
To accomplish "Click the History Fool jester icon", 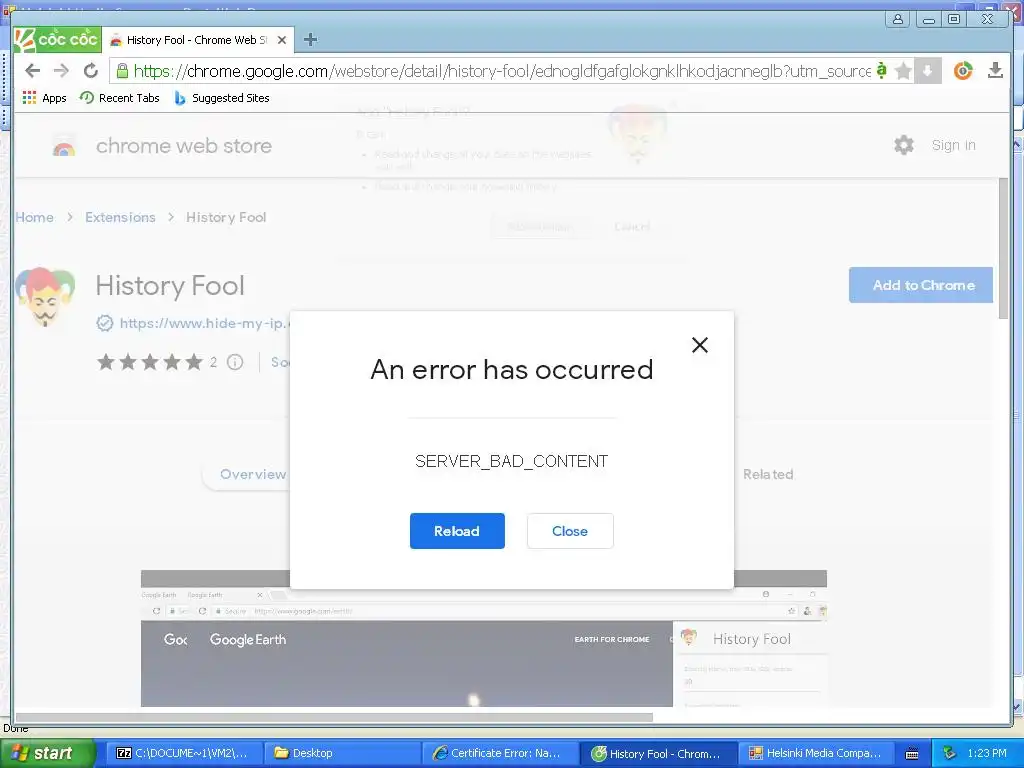I will coord(45,296).
